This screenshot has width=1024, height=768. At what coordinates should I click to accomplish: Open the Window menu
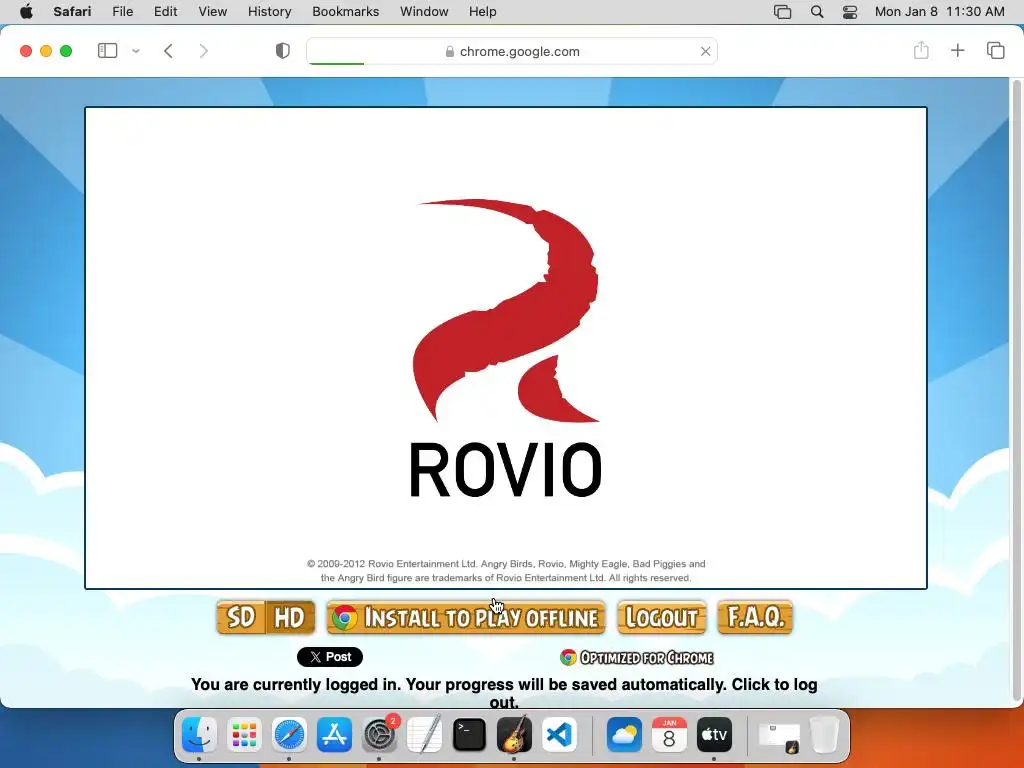tap(424, 11)
